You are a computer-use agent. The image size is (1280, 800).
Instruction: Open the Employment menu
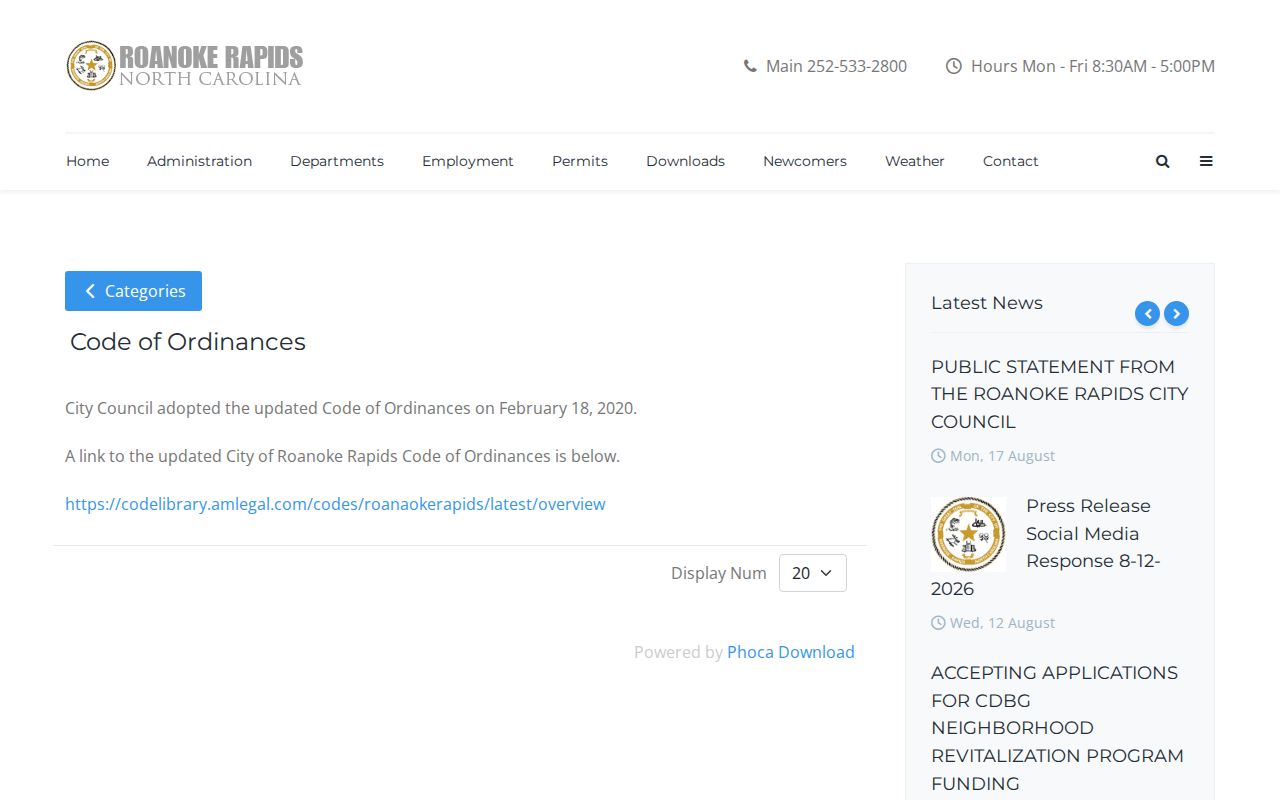click(468, 161)
